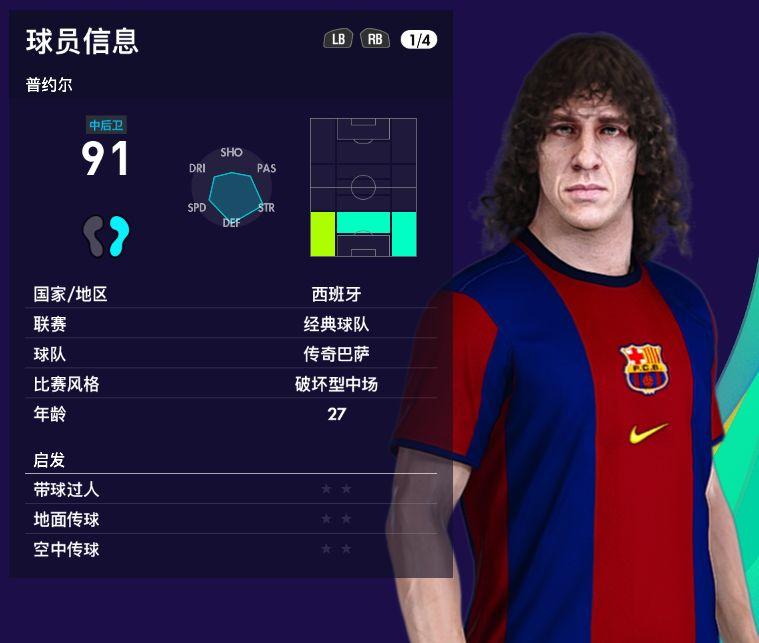759x643 pixels.
Task: Select the 国家/地区 row
Action: tap(231, 294)
